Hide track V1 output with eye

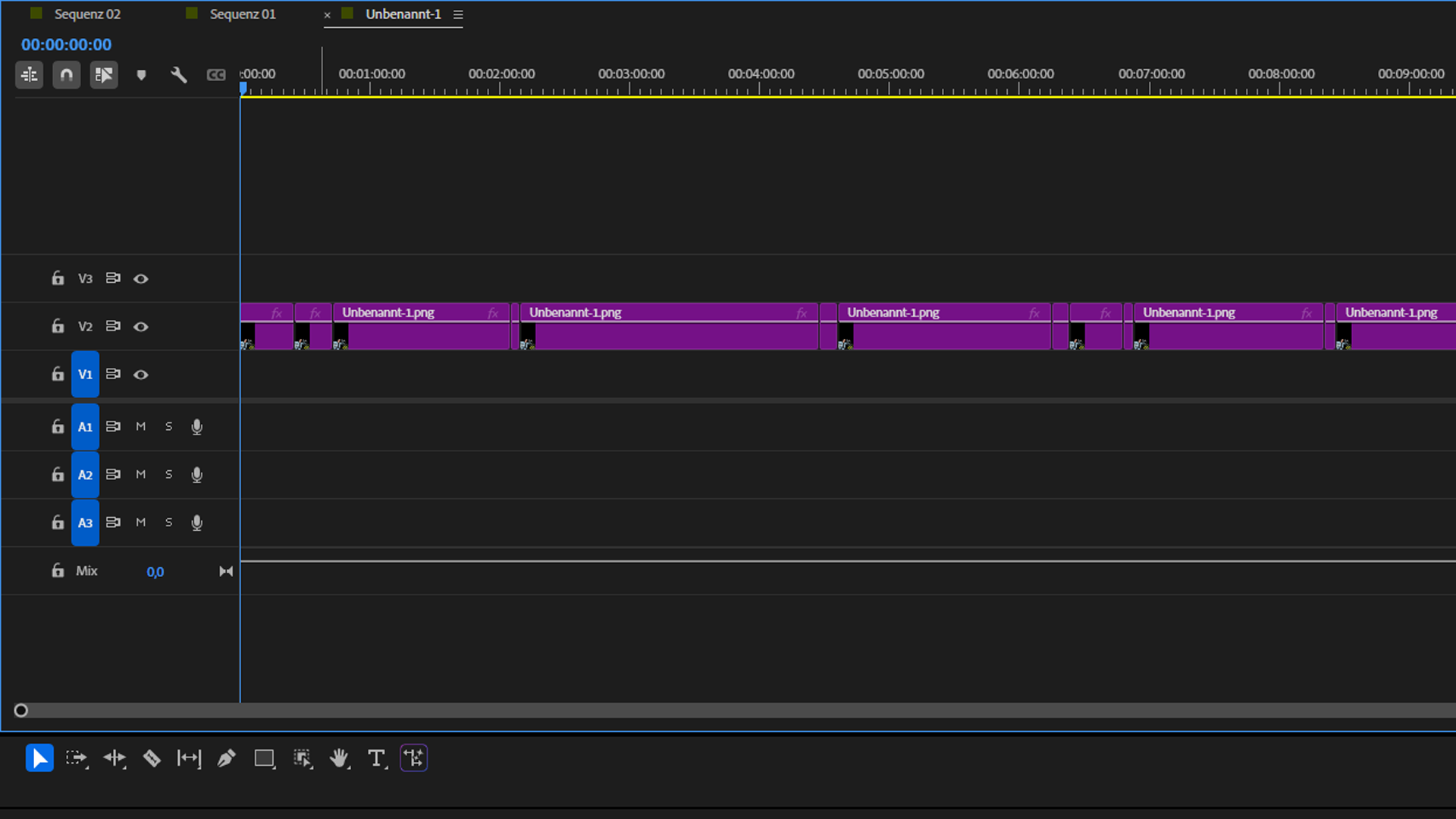(x=141, y=375)
